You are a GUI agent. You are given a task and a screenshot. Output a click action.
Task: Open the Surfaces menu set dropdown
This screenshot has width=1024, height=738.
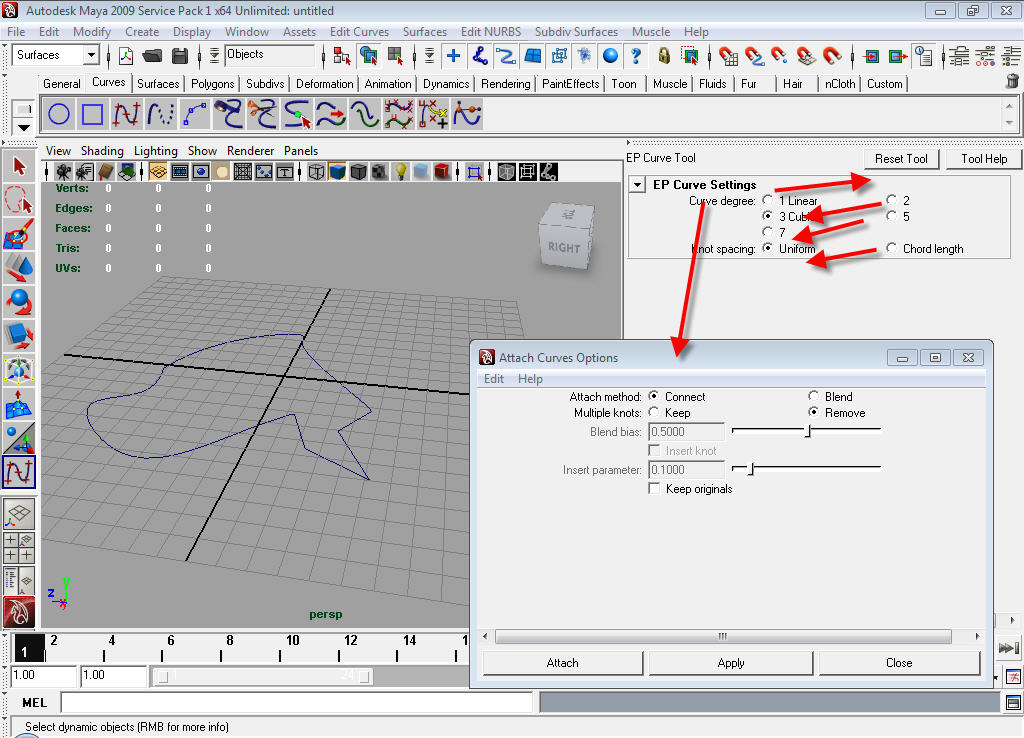(91, 56)
